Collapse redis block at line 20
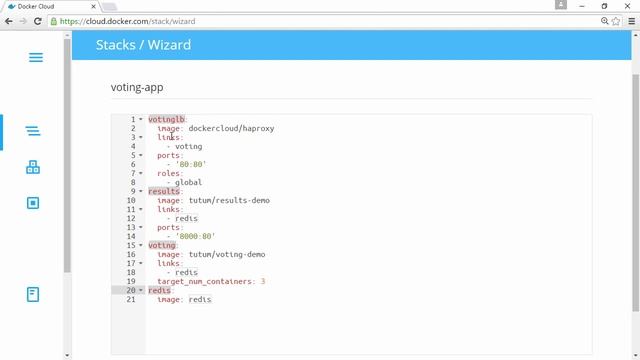Screen dimensions: 640x360 click(141, 290)
